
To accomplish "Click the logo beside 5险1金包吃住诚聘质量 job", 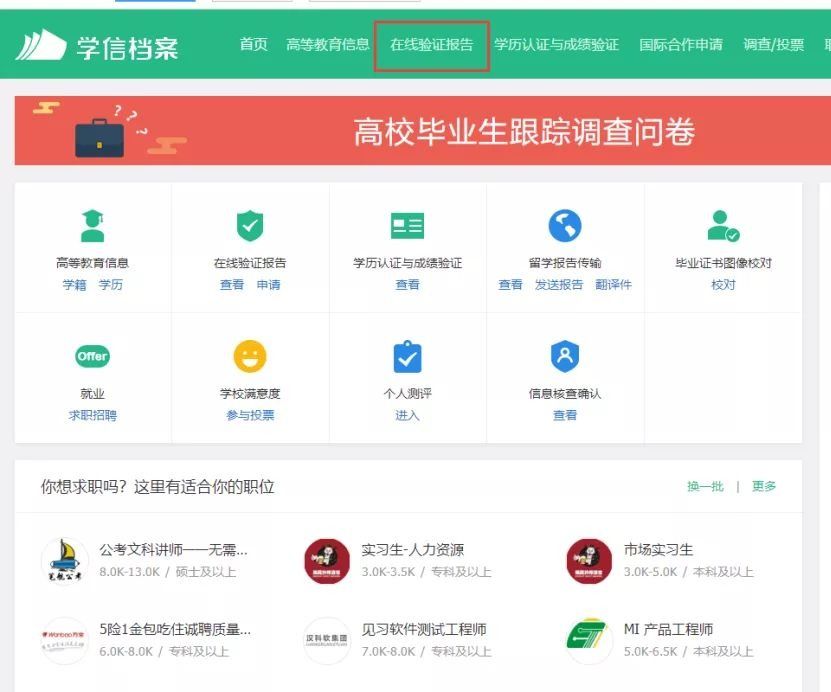I will [x=64, y=641].
